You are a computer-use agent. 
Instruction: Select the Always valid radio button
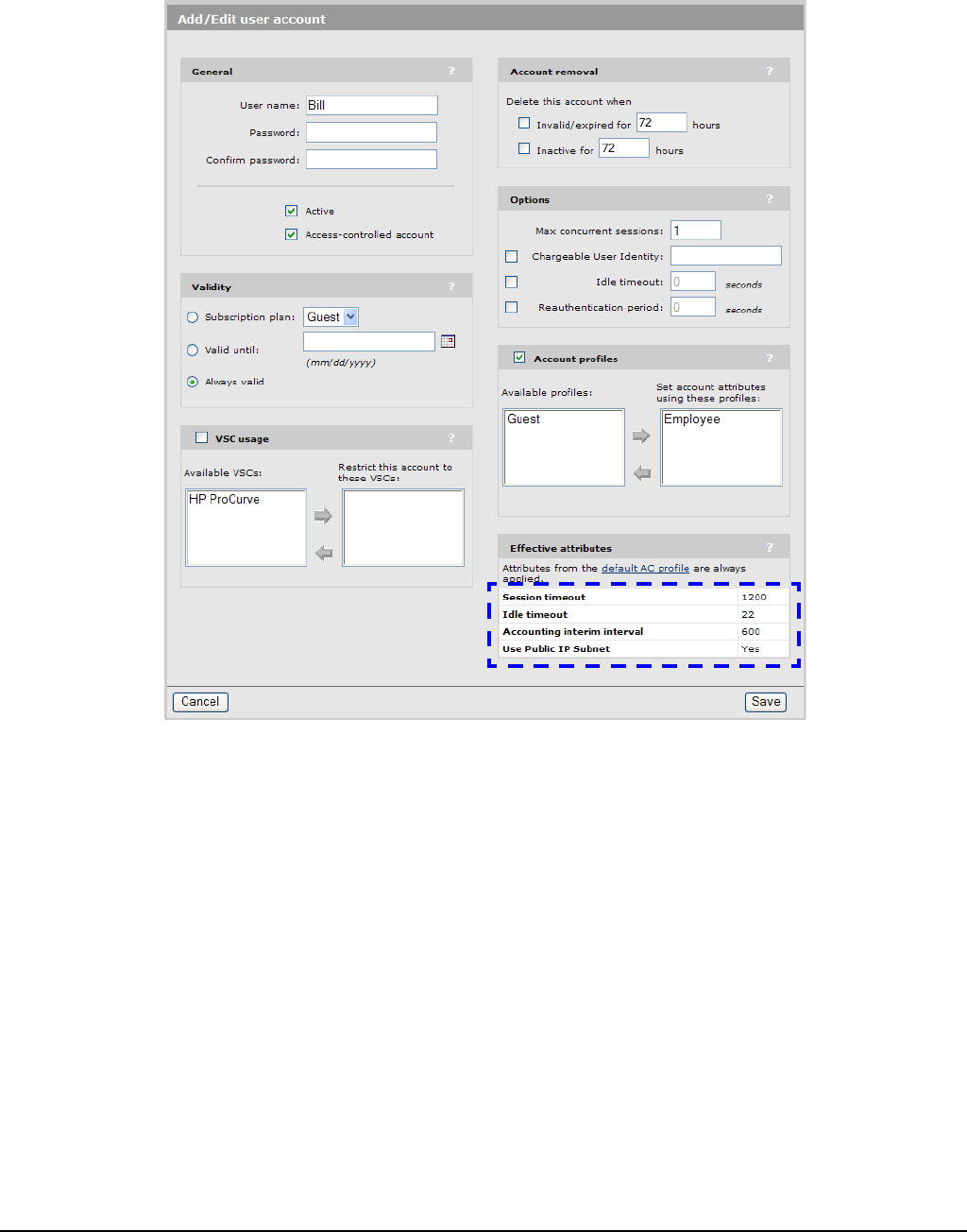point(193,382)
